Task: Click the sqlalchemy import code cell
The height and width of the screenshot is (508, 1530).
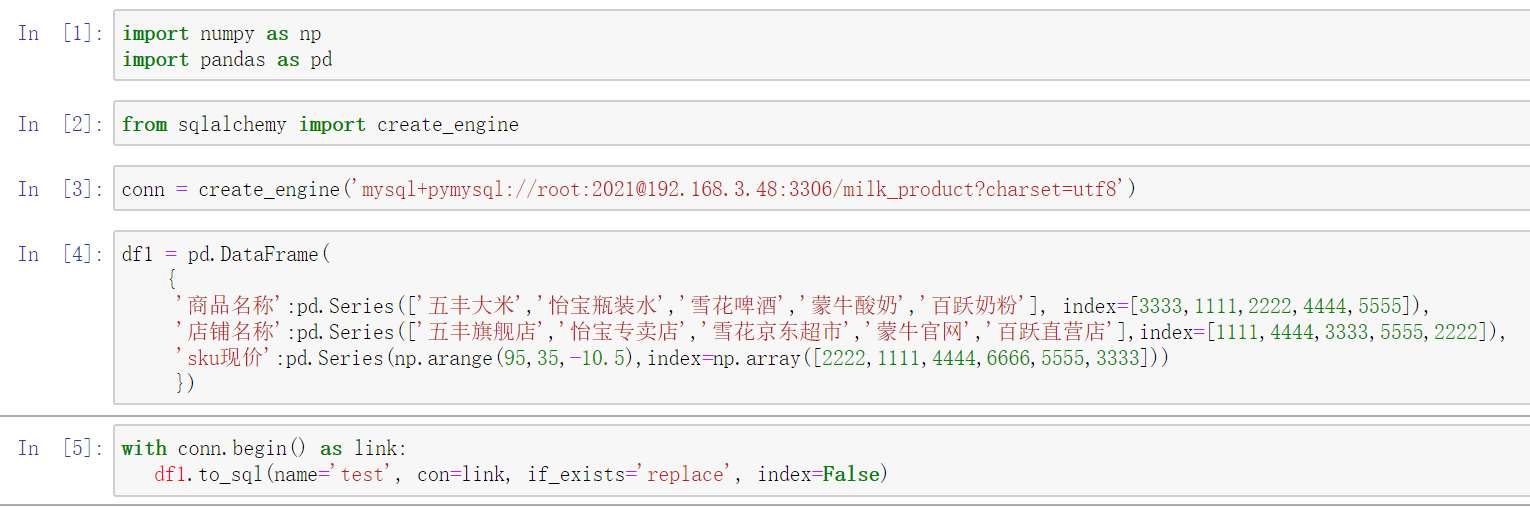Action: click(820, 125)
